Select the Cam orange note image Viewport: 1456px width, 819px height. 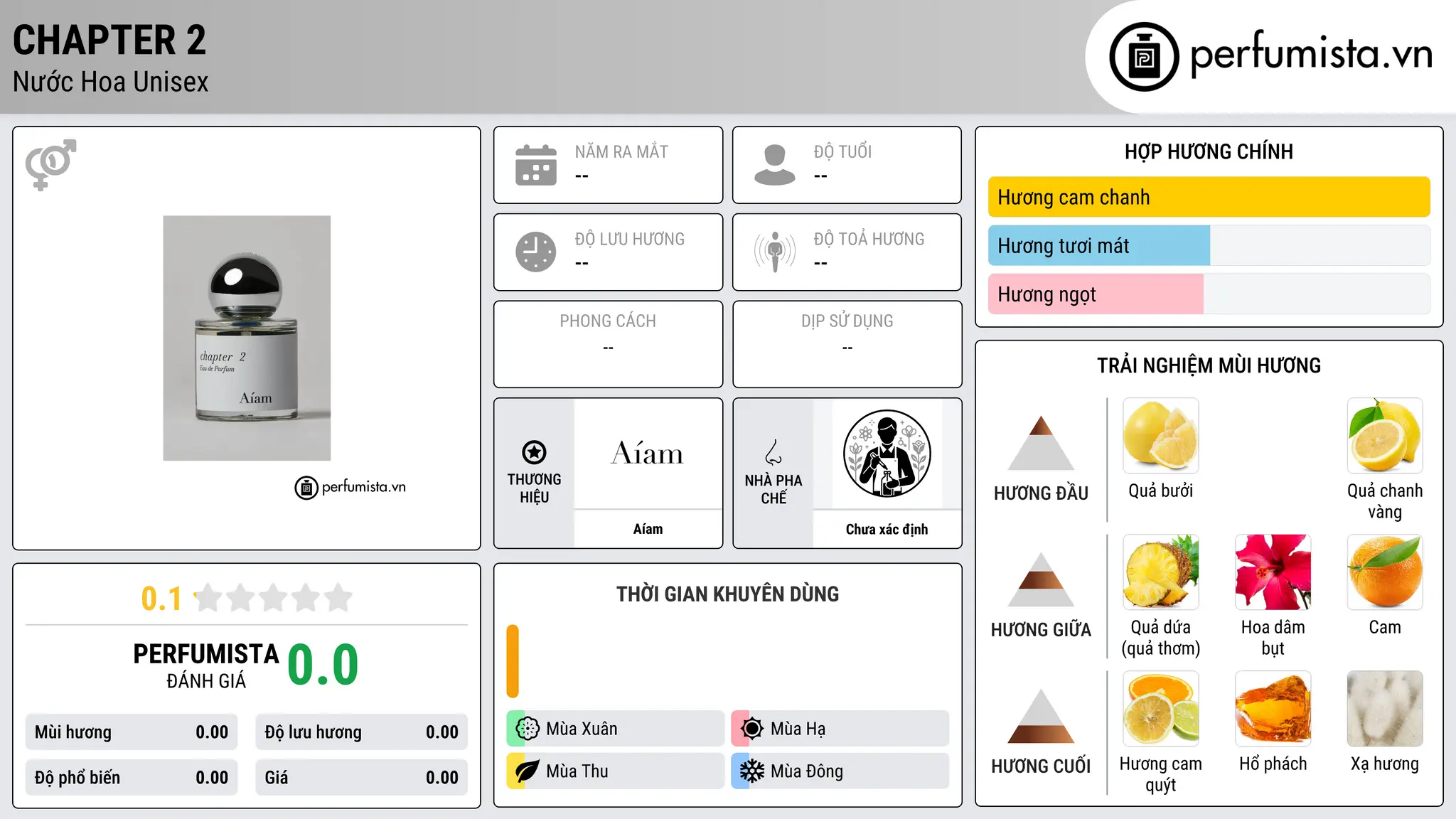(x=1385, y=572)
